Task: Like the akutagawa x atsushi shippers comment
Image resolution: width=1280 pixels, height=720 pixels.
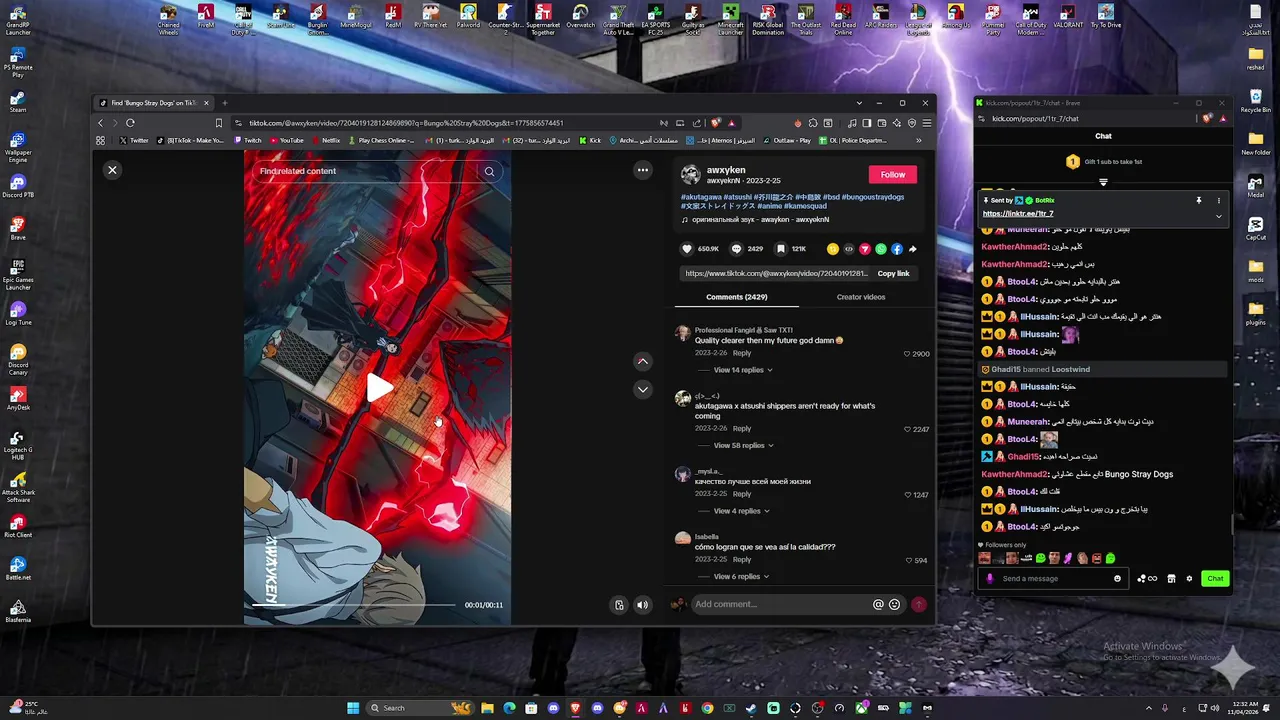Action: pyautogui.click(x=907, y=429)
